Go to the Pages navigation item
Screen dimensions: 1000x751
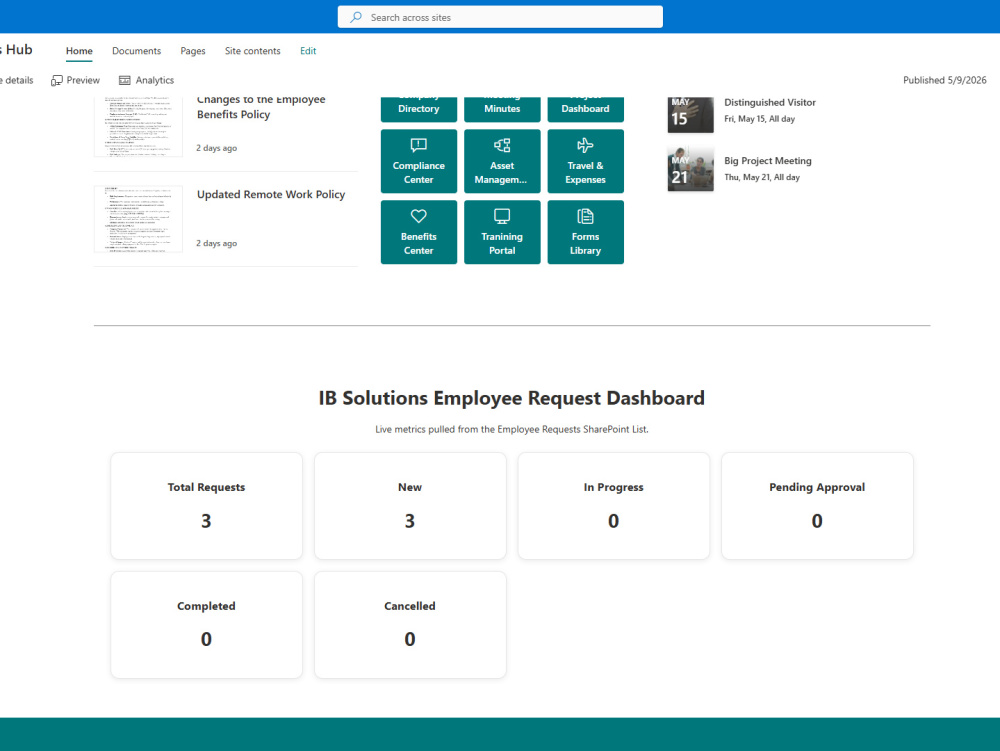click(x=193, y=51)
